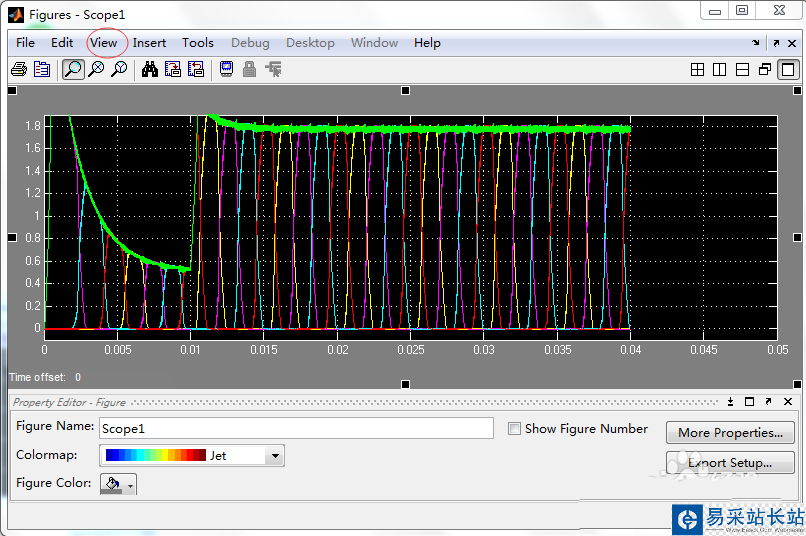Click More Properties button
This screenshot has width=806, height=536.
[x=730, y=433]
